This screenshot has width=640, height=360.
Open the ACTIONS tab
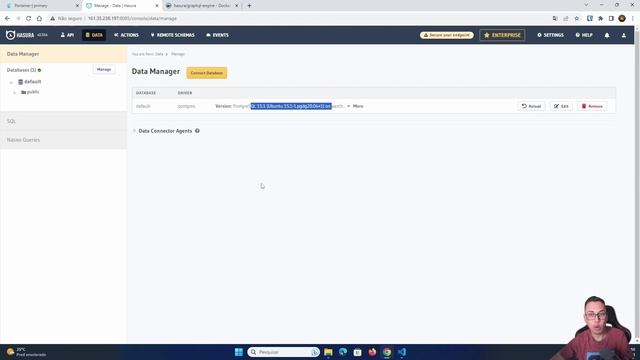pyautogui.click(x=127, y=35)
